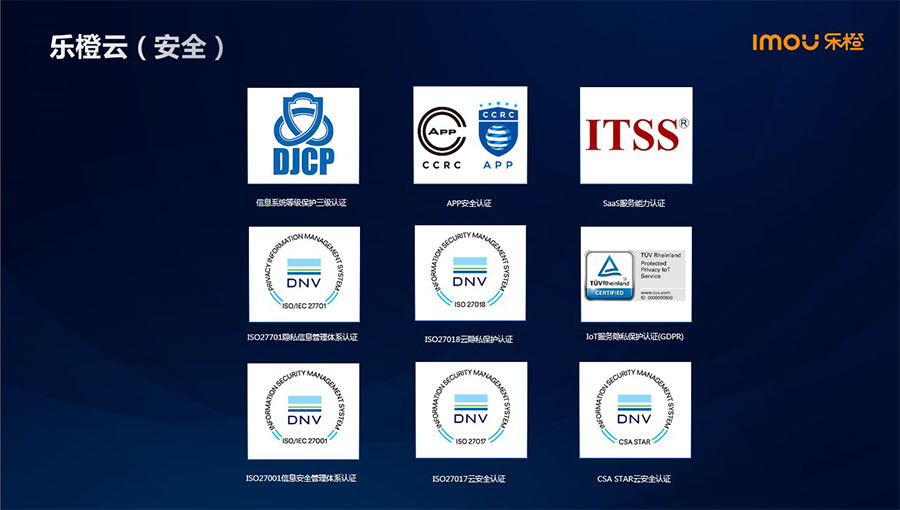Viewport: 900px width, 510px height.
Task: Select the DNV ISO 27018 badge
Action: [469, 273]
